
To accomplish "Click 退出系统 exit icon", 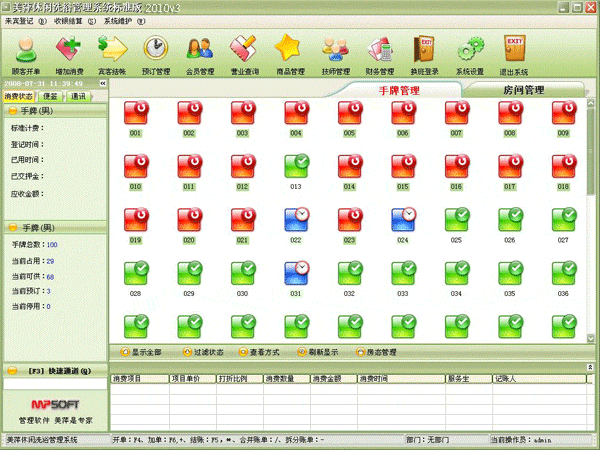I will [515, 54].
